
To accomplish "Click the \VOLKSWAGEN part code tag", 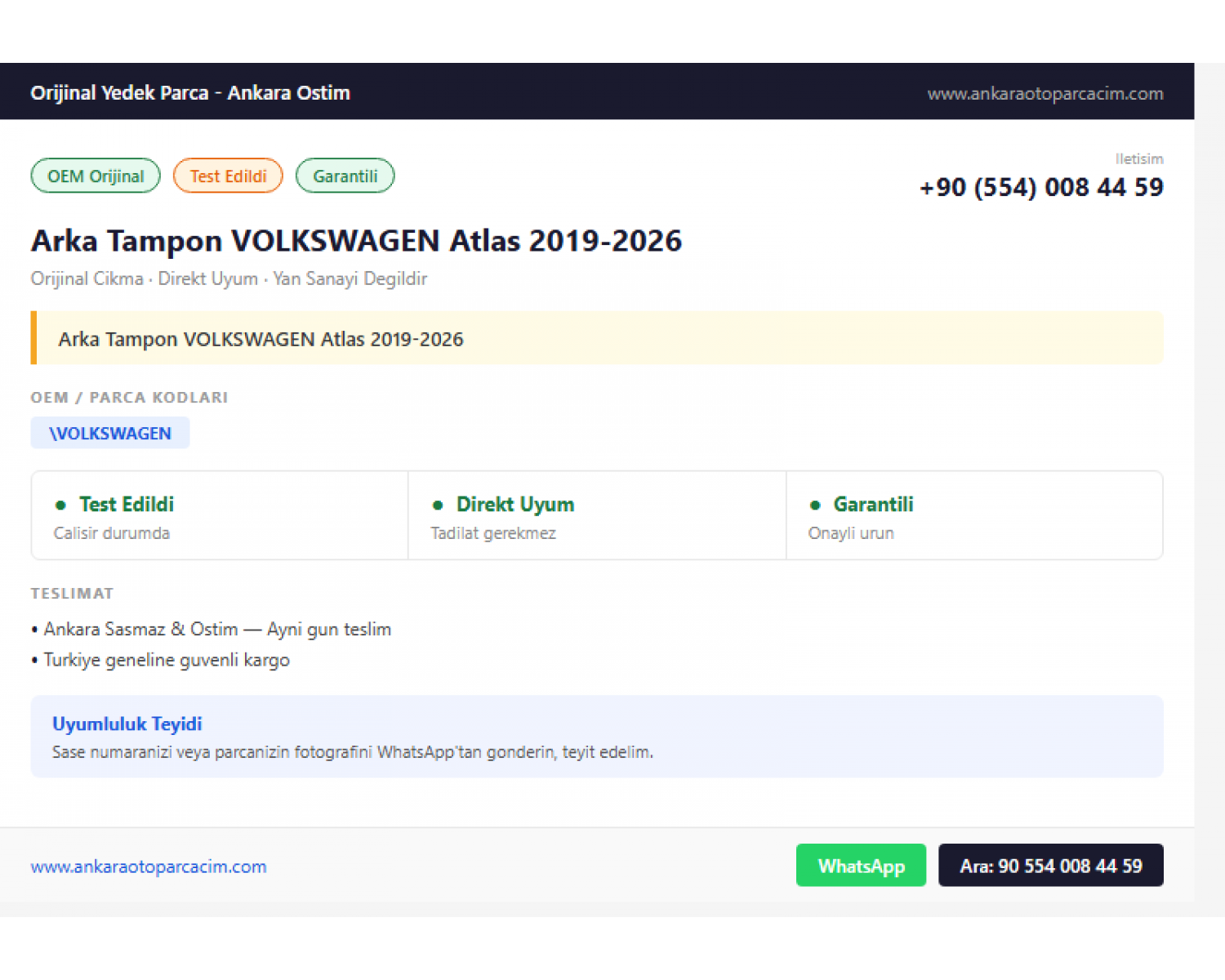I will tap(110, 433).
